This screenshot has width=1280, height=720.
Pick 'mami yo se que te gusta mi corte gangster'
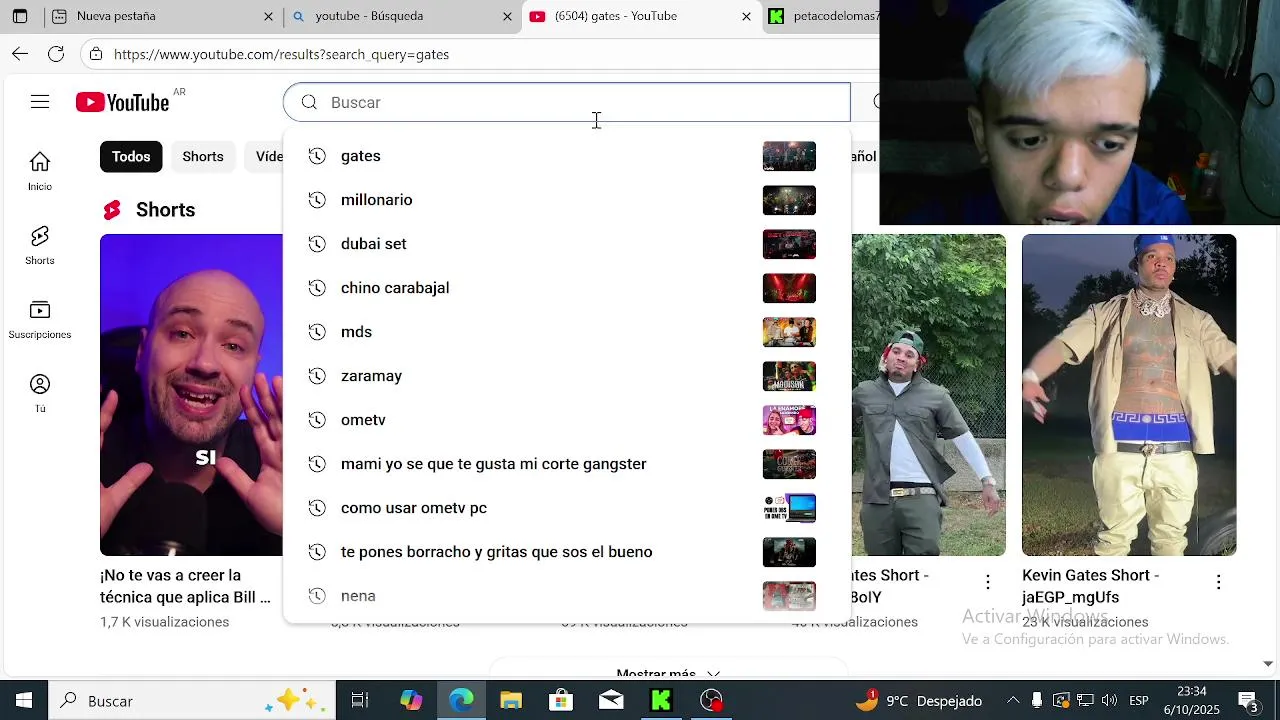[566, 464]
